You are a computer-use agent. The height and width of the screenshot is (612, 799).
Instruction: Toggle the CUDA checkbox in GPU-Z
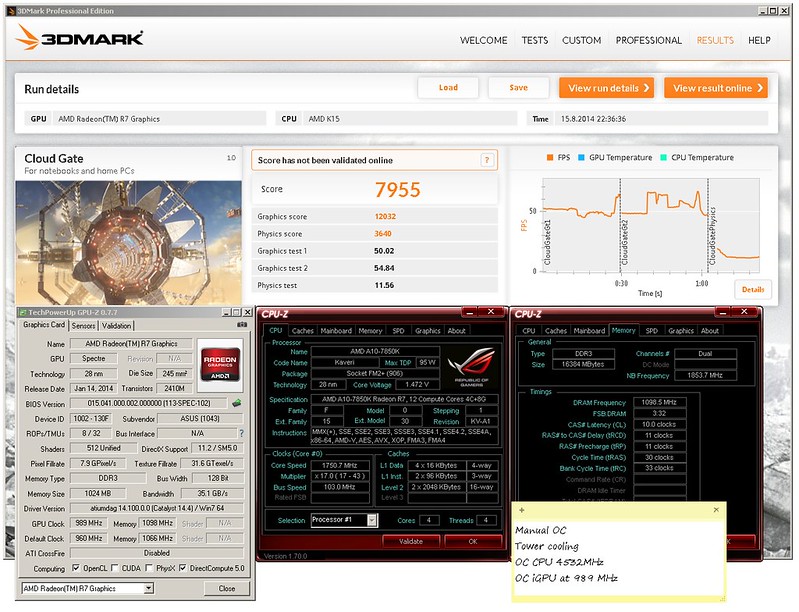(x=115, y=568)
